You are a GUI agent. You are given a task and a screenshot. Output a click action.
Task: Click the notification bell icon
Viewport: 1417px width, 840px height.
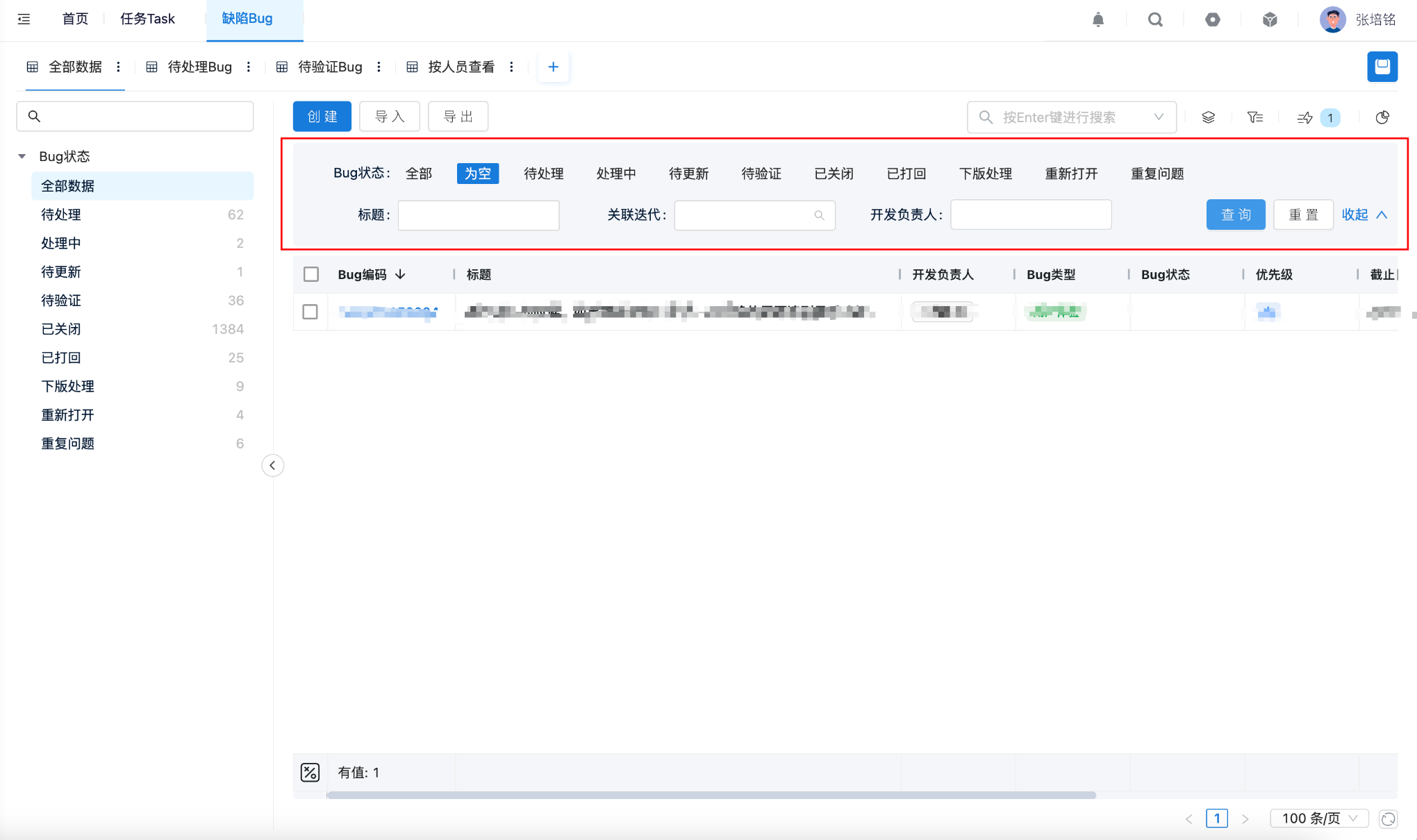1098,19
